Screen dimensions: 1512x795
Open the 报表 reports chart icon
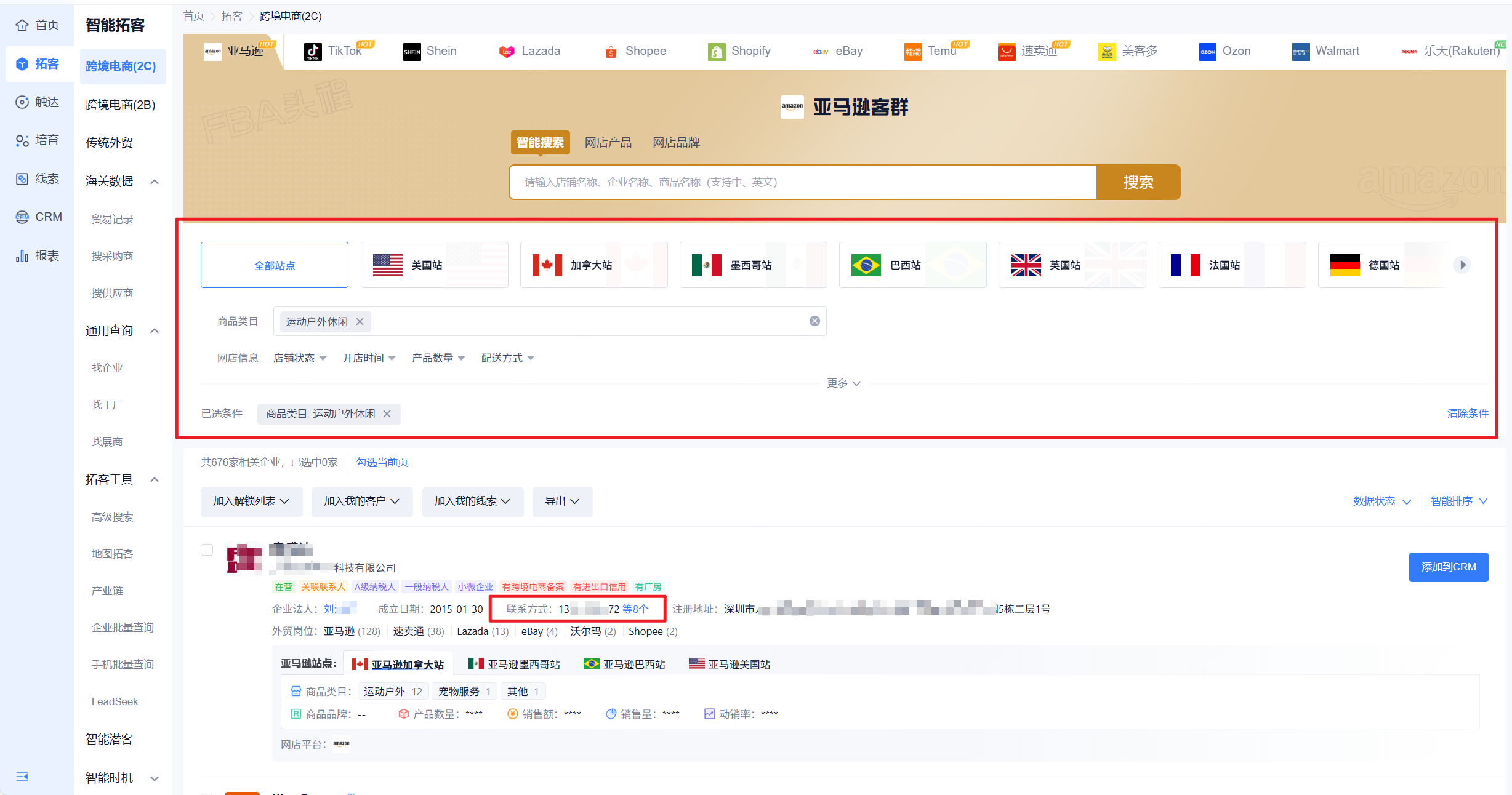coord(22,256)
